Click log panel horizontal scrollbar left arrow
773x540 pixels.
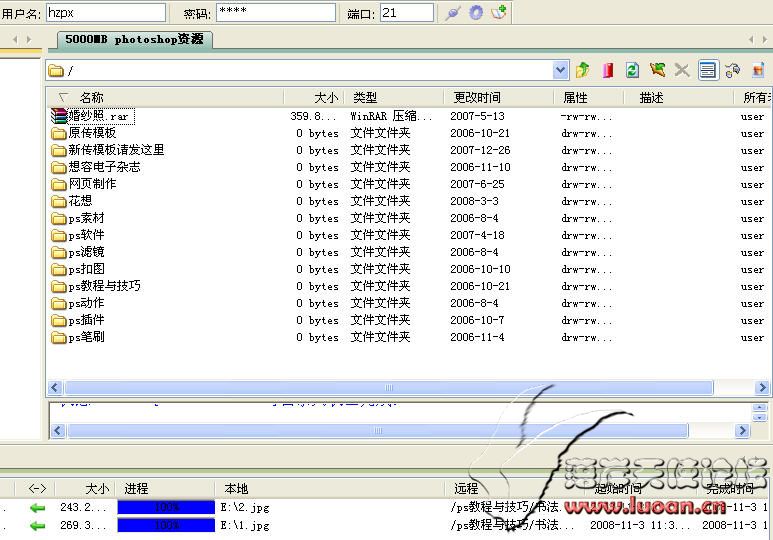[x=58, y=431]
